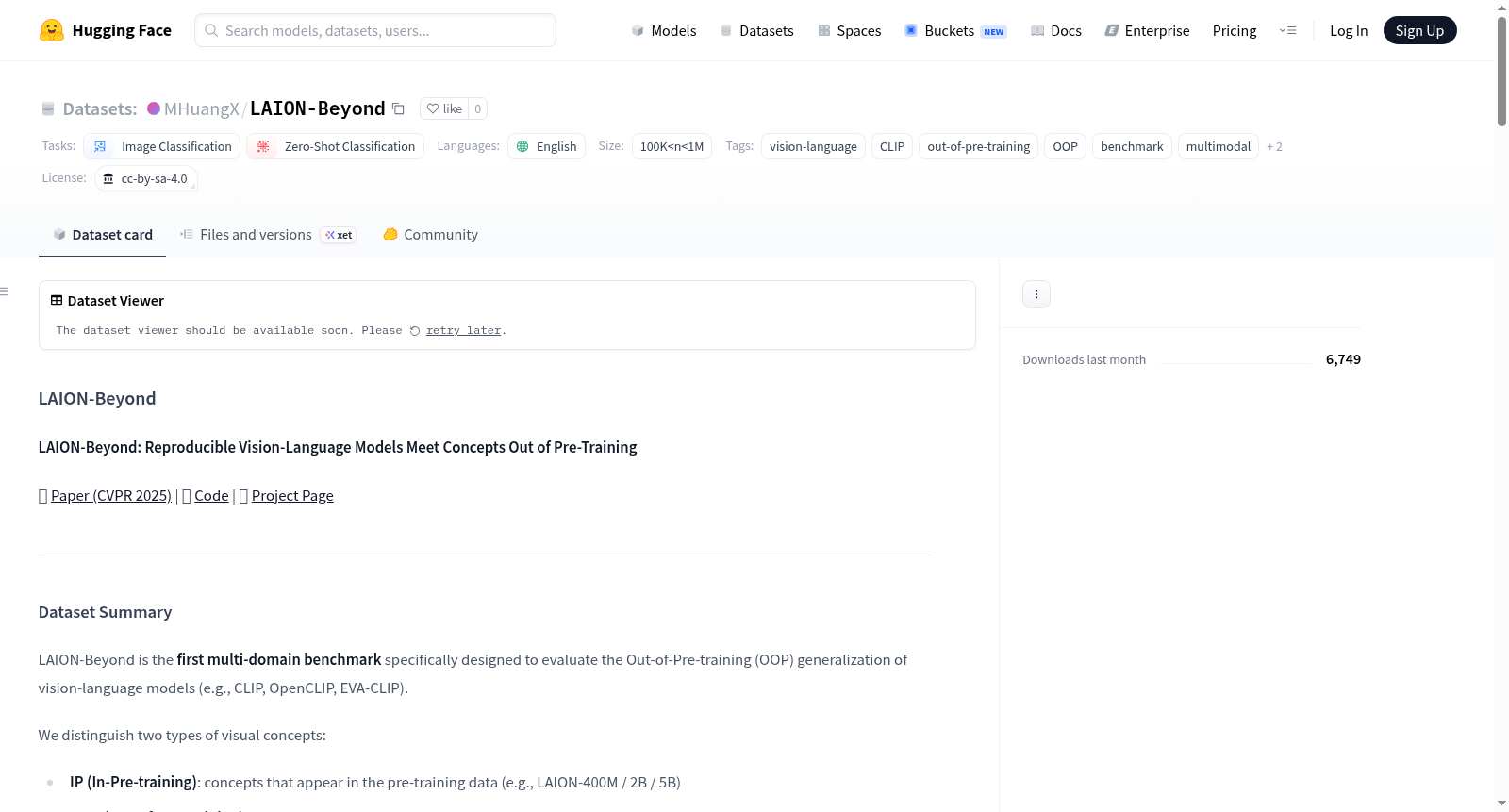
Task: Open the Community tab
Action: tap(430, 234)
